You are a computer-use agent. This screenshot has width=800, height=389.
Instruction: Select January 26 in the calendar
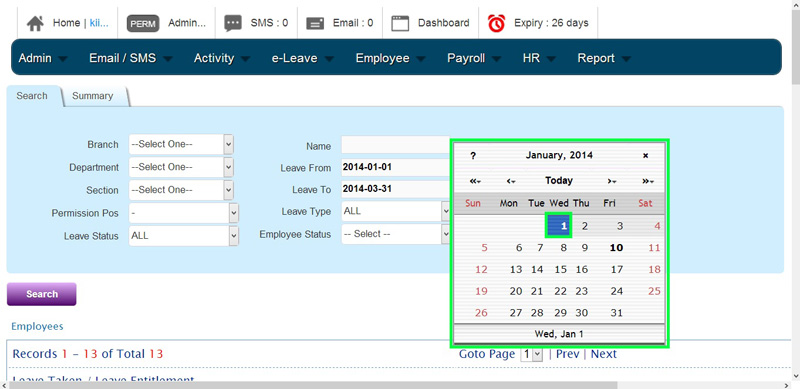tap(481, 313)
